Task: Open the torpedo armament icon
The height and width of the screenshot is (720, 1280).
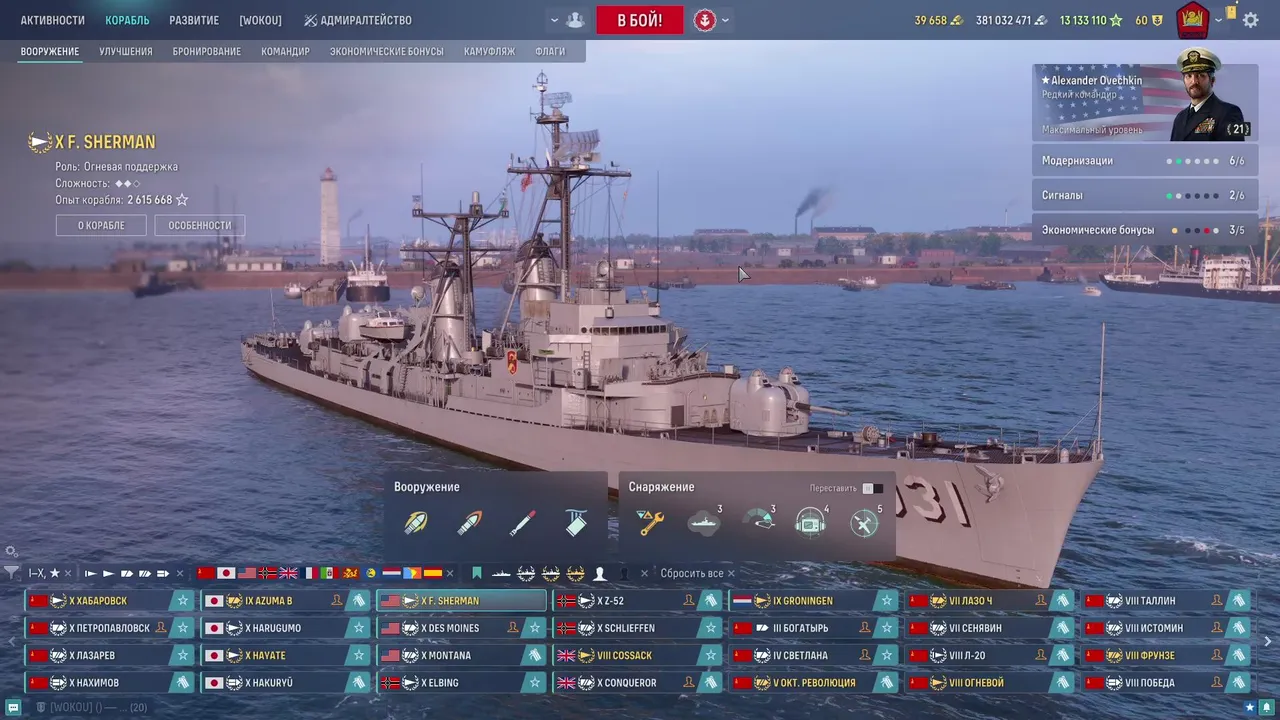Action: pyautogui.click(x=522, y=523)
